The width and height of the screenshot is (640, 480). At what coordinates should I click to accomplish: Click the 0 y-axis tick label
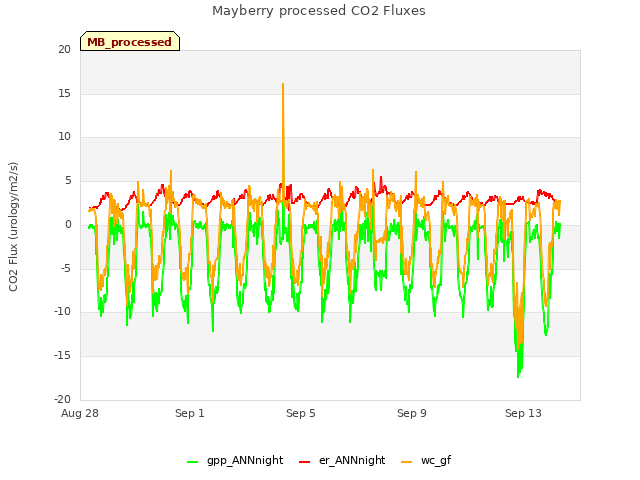pyautogui.click(x=68, y=225)
